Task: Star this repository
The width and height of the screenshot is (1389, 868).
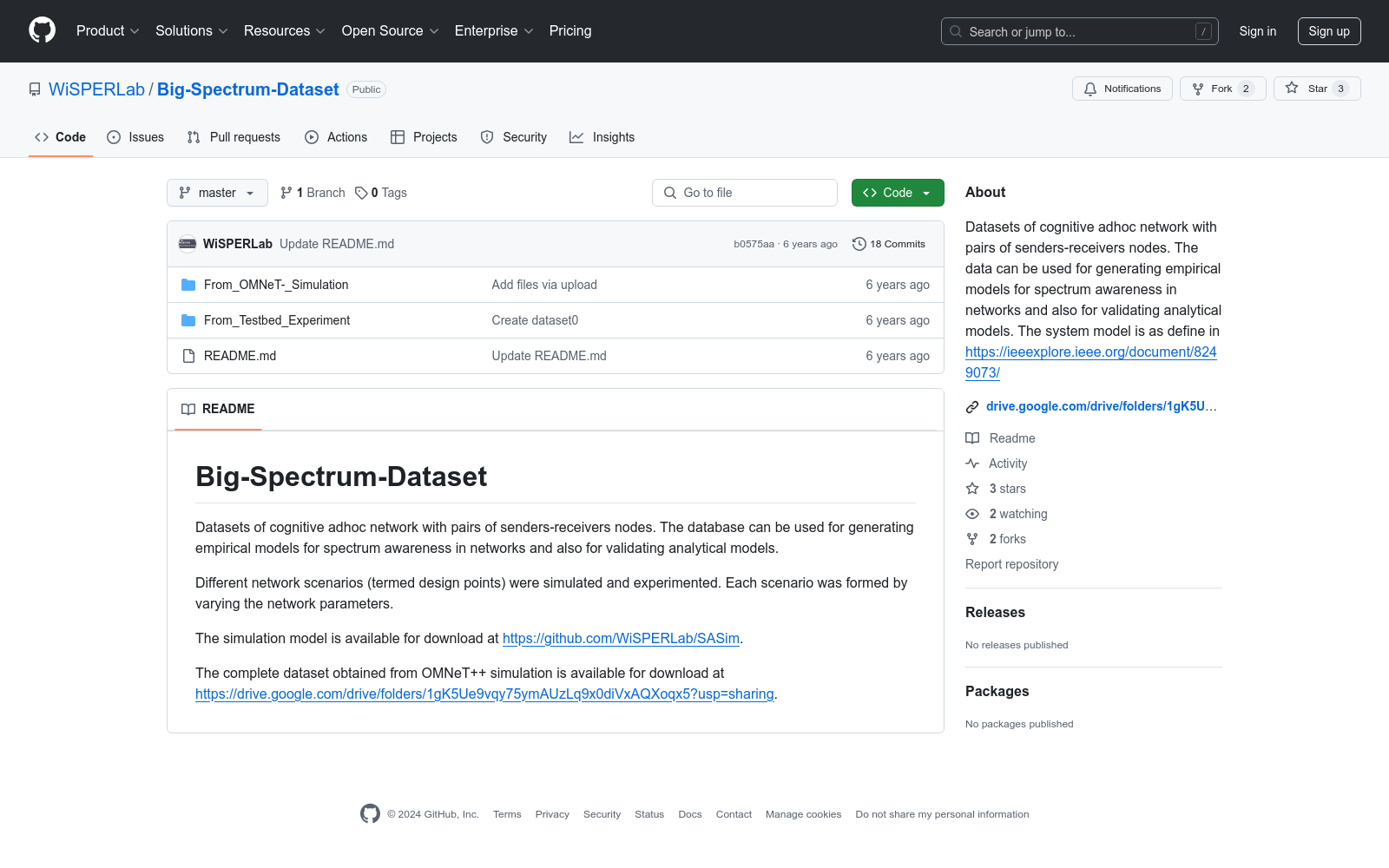Action: pos(1317,89)
